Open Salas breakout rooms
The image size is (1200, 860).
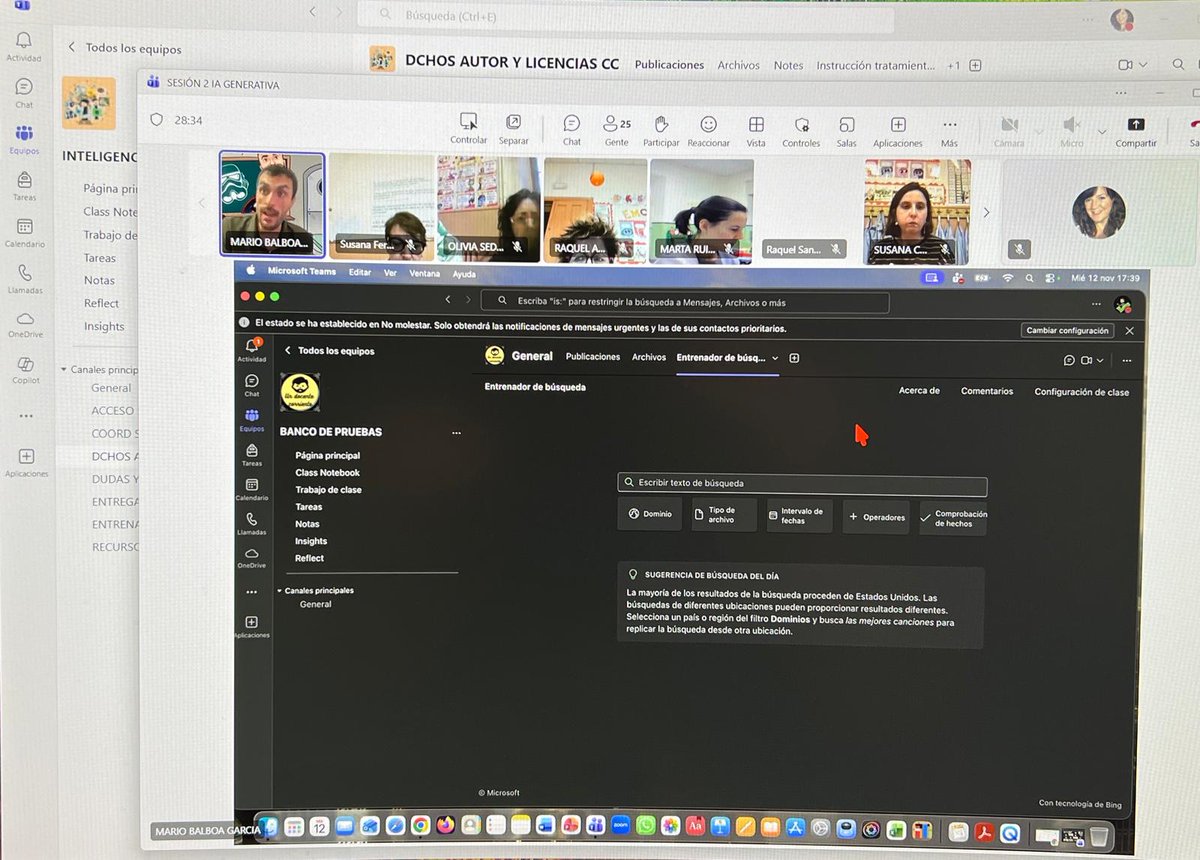847,131
